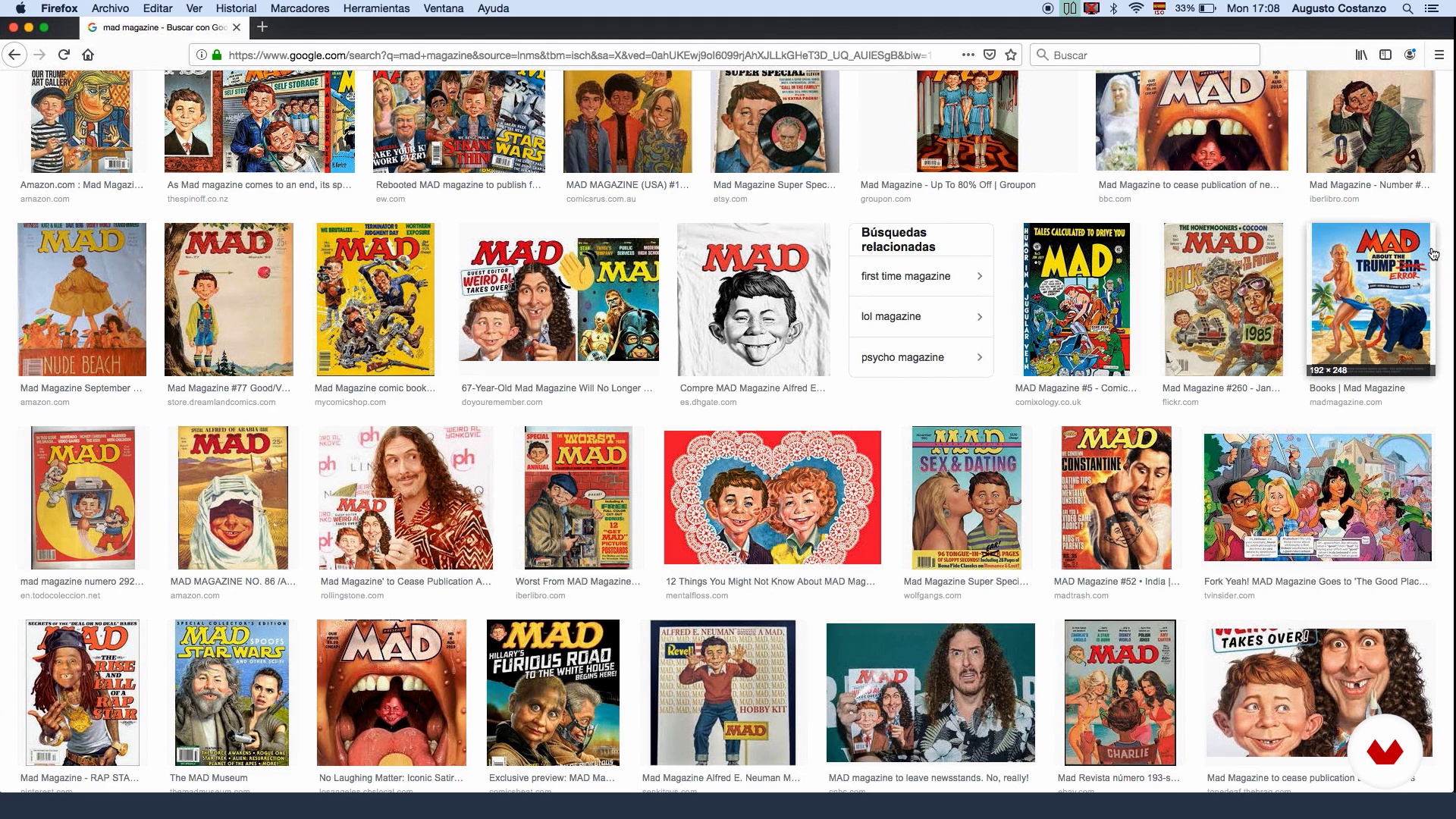Expand related search lol magazine
1456x819 pixels.
[x=921, y=316]
